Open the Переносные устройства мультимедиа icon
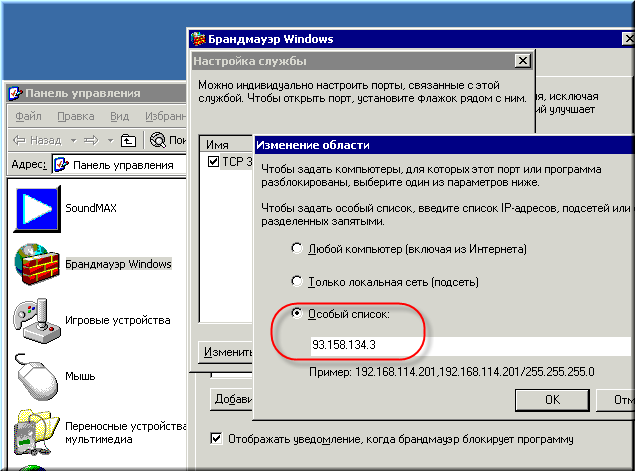 (x=37, y=432)
